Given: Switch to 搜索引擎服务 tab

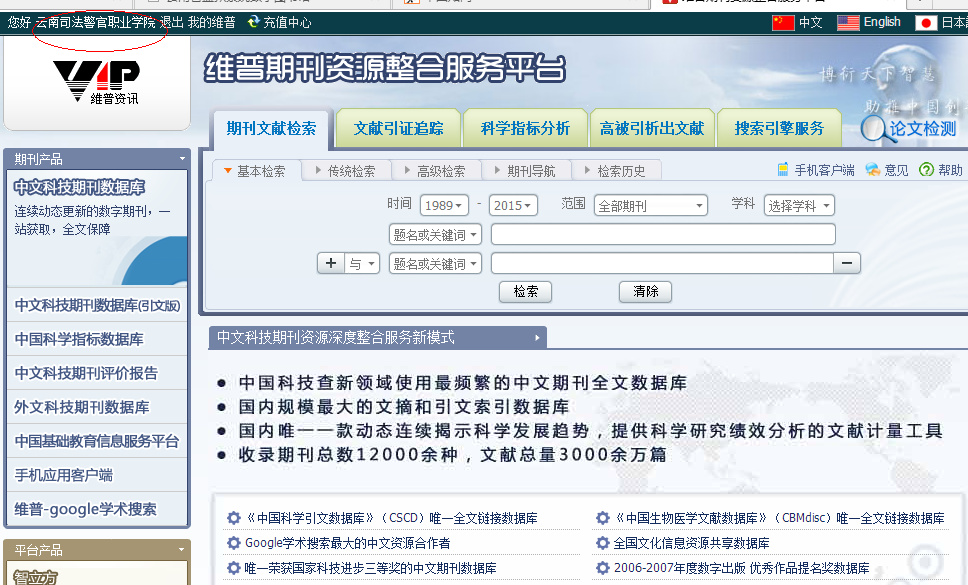Looking at the screenshot, I should [779, 128].
